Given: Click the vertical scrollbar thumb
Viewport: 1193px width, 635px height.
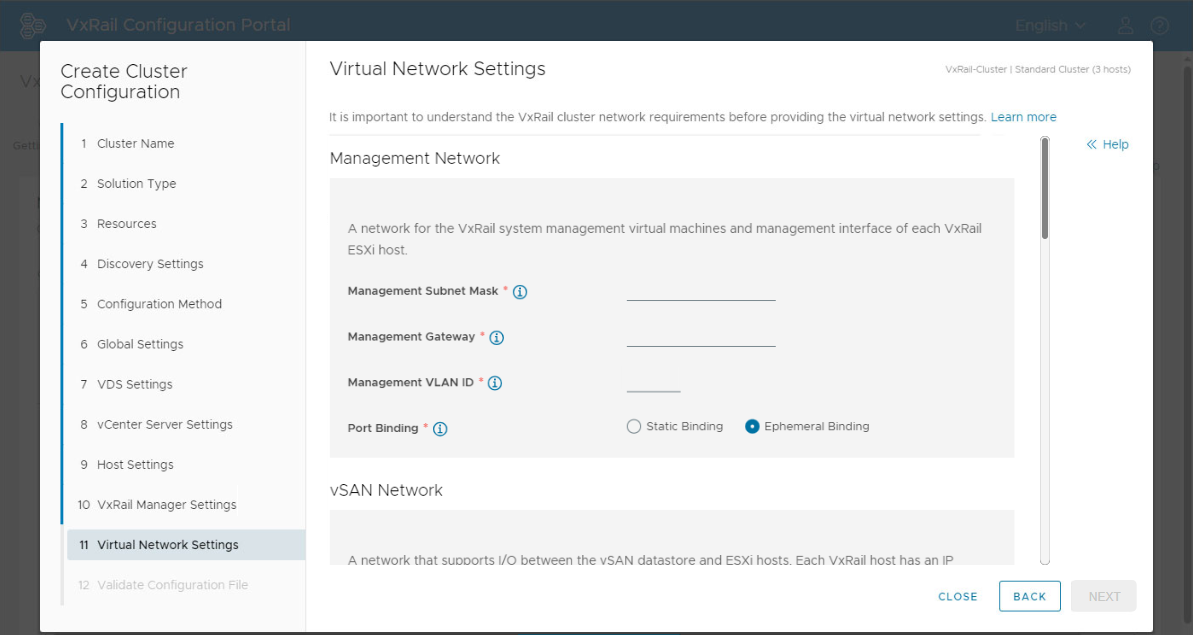Looking at the screenshot, I should (1045, 189).
